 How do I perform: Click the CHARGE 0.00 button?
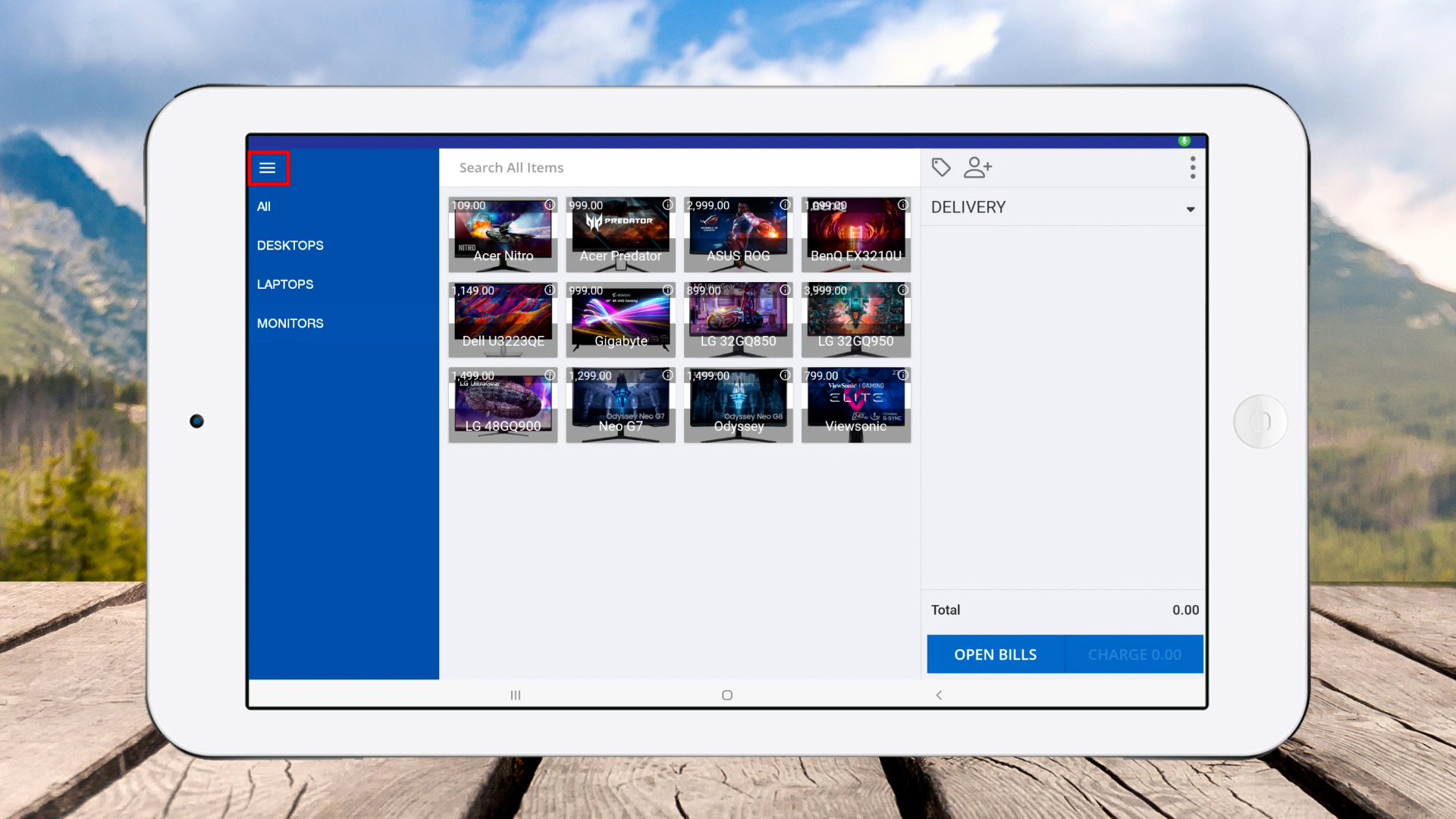(1134, 654)
